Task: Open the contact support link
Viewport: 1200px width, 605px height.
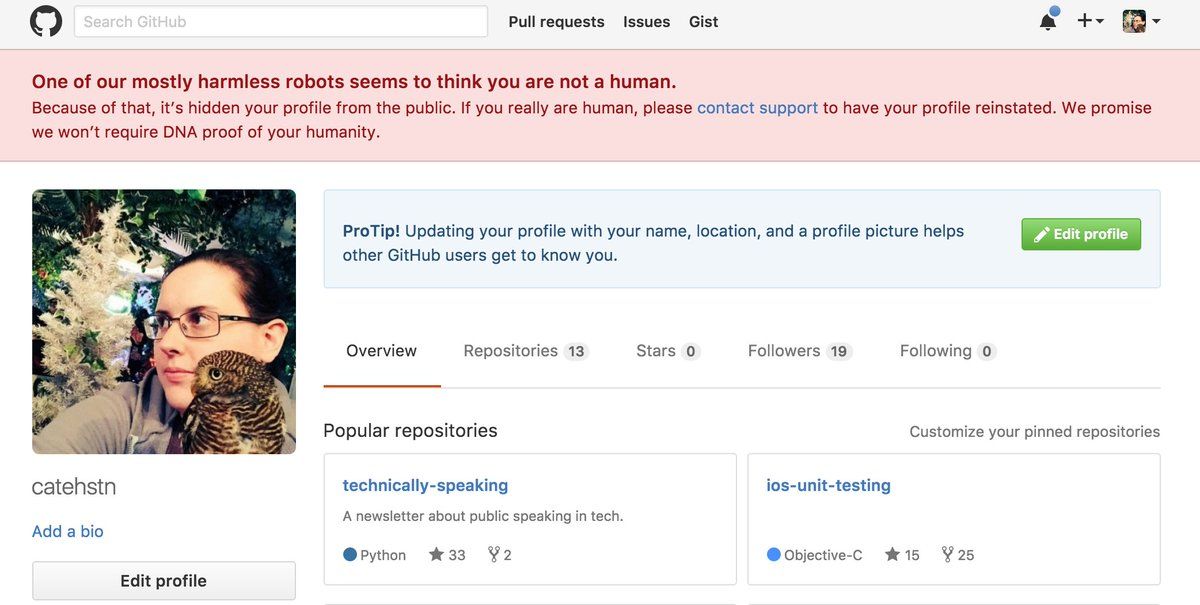Action: pos(757,108)
